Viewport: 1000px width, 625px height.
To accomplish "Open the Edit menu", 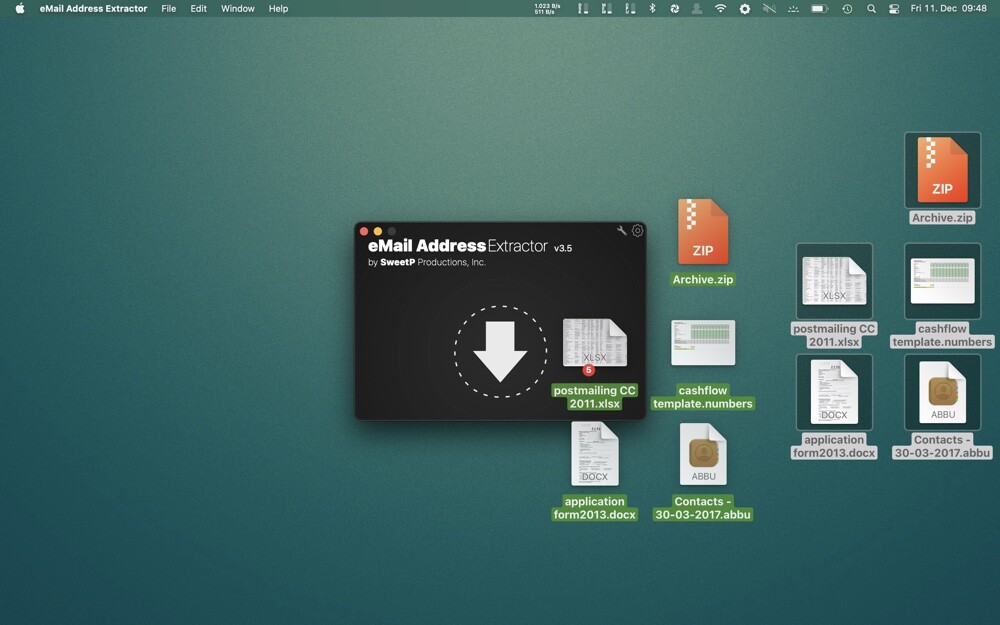I will click(198, 8).
